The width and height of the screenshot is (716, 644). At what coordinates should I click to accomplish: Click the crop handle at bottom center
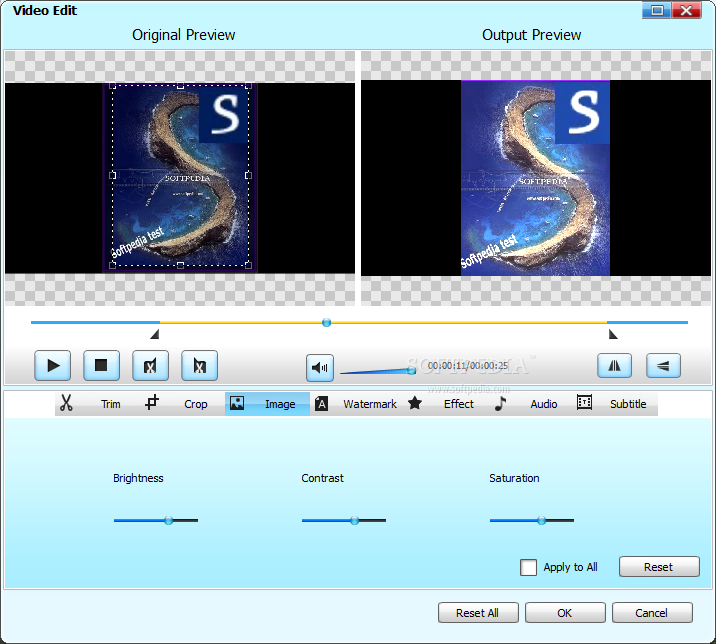180,265
